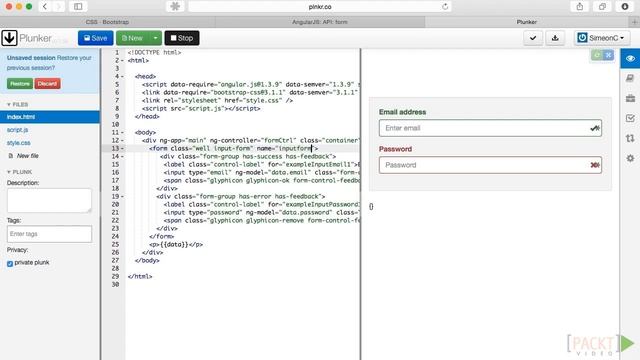The width and height of the screenshot is (640, 360).
Task: Go back in Safari
Action: click(x=45, y=7)
